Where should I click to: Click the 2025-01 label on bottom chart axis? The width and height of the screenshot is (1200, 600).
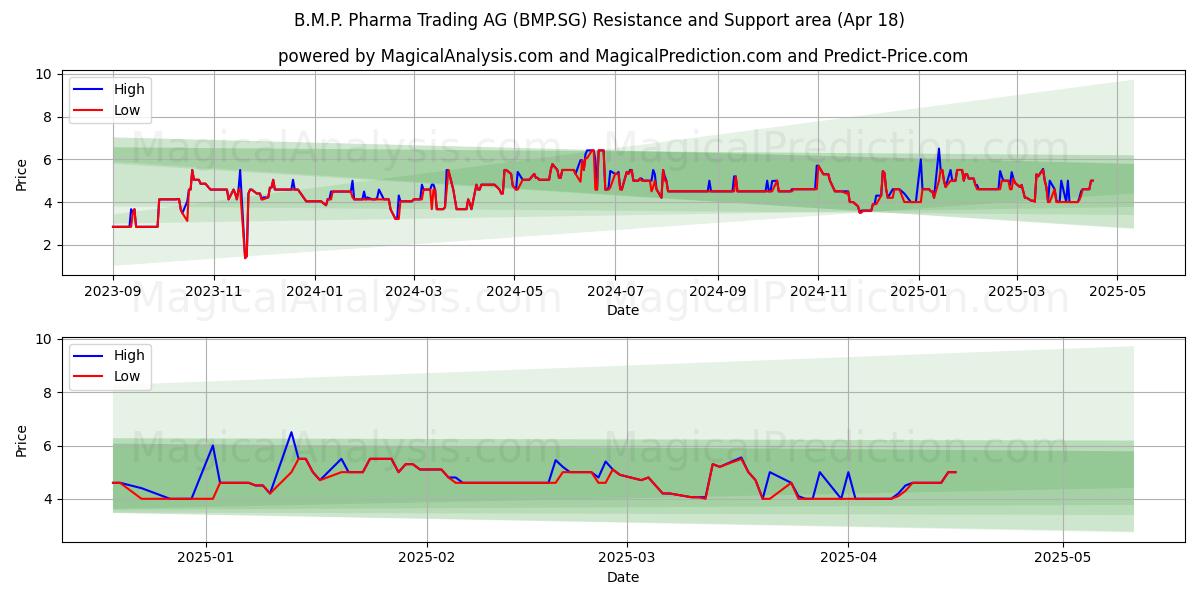206,557
